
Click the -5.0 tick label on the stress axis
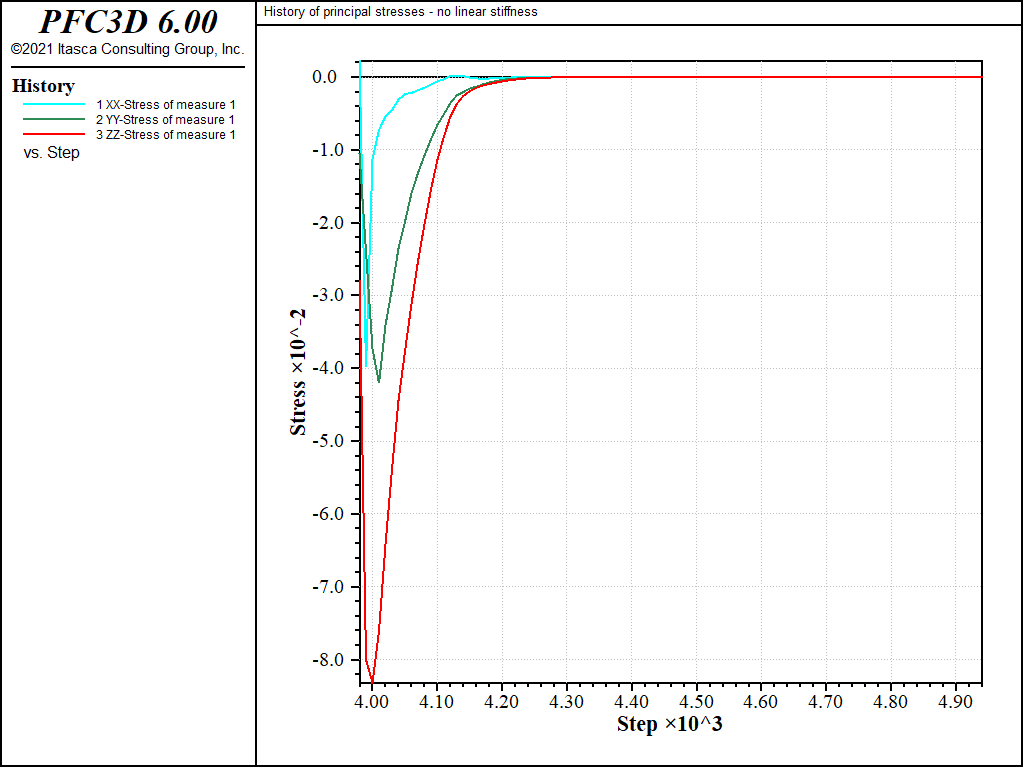pos(331,441)
